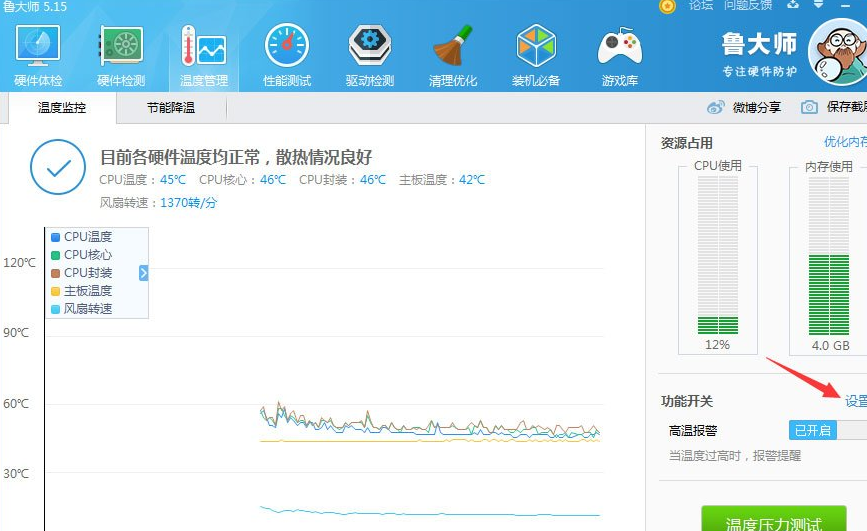Switch to the 温度监控 tab
The image size is (867, 531).
(x=62, y=108)
